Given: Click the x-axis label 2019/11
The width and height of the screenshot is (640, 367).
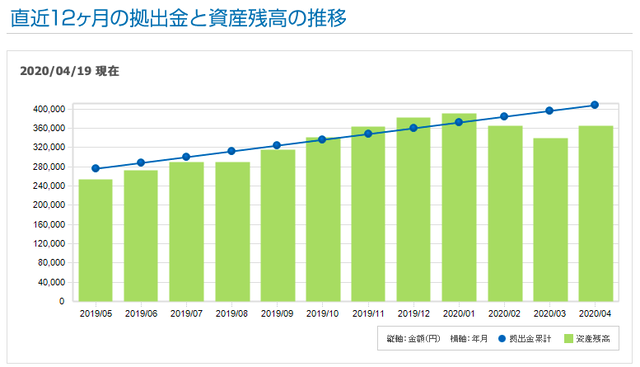Looking at the screenshot, I should tap(368, 314).
